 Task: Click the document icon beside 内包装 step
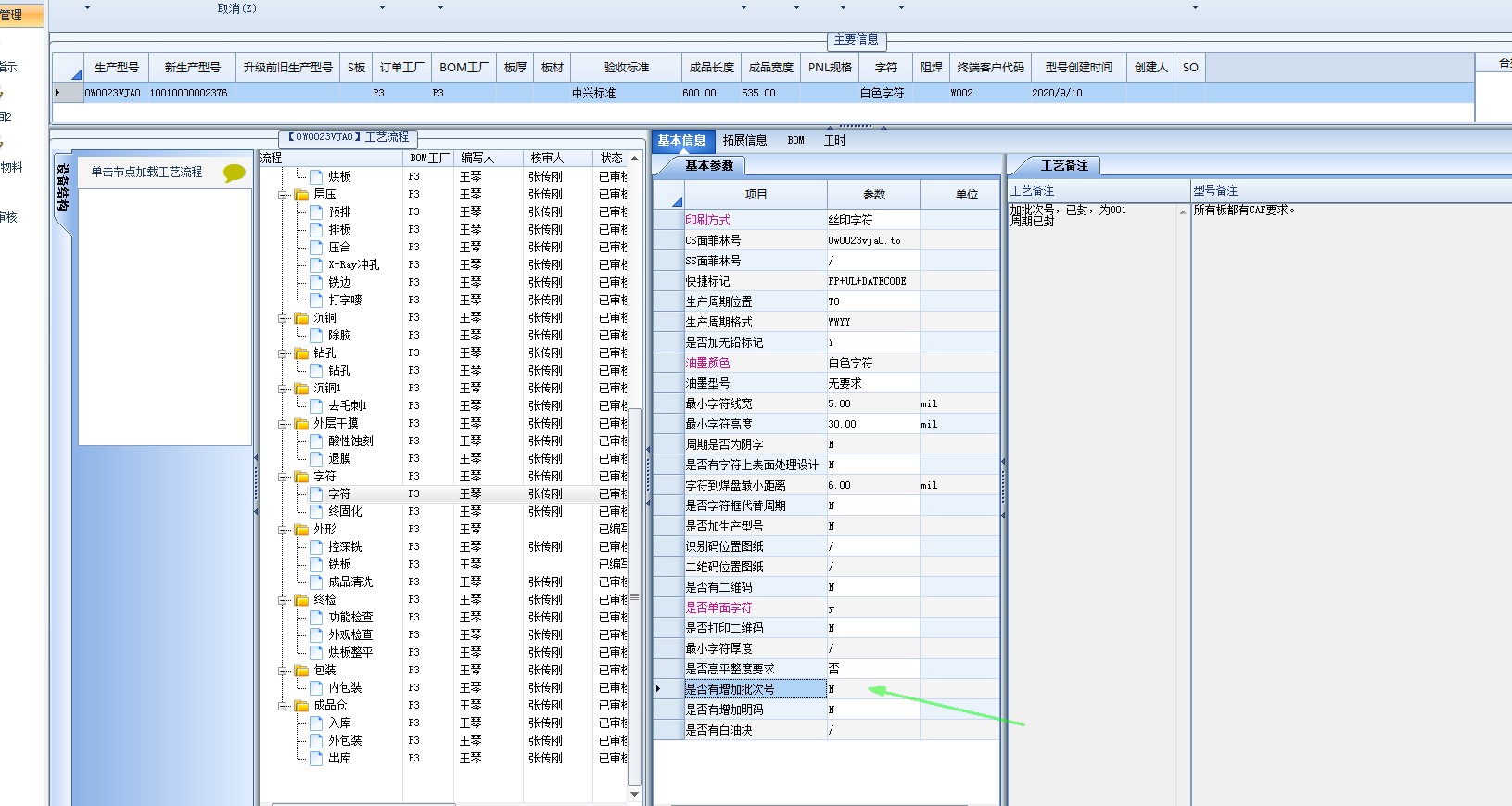coord(316,687)
